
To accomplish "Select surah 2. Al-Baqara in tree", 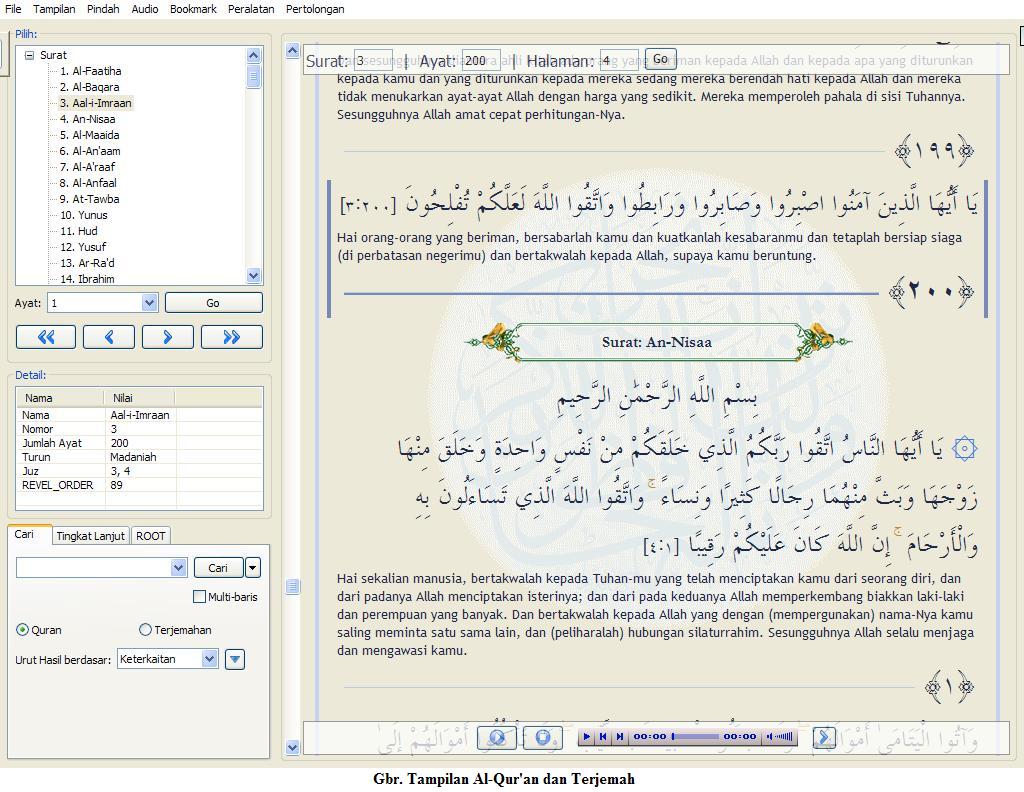I will 89,87.
